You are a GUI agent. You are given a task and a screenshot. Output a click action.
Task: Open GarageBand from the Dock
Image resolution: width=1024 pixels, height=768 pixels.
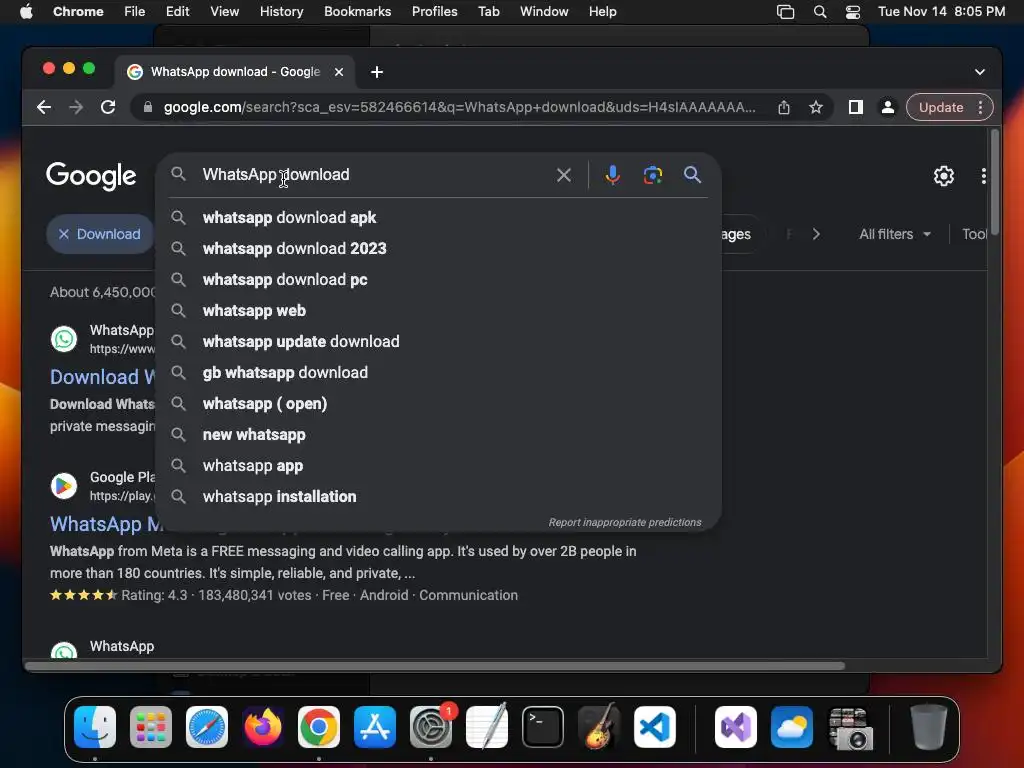[x=599, y=727]
